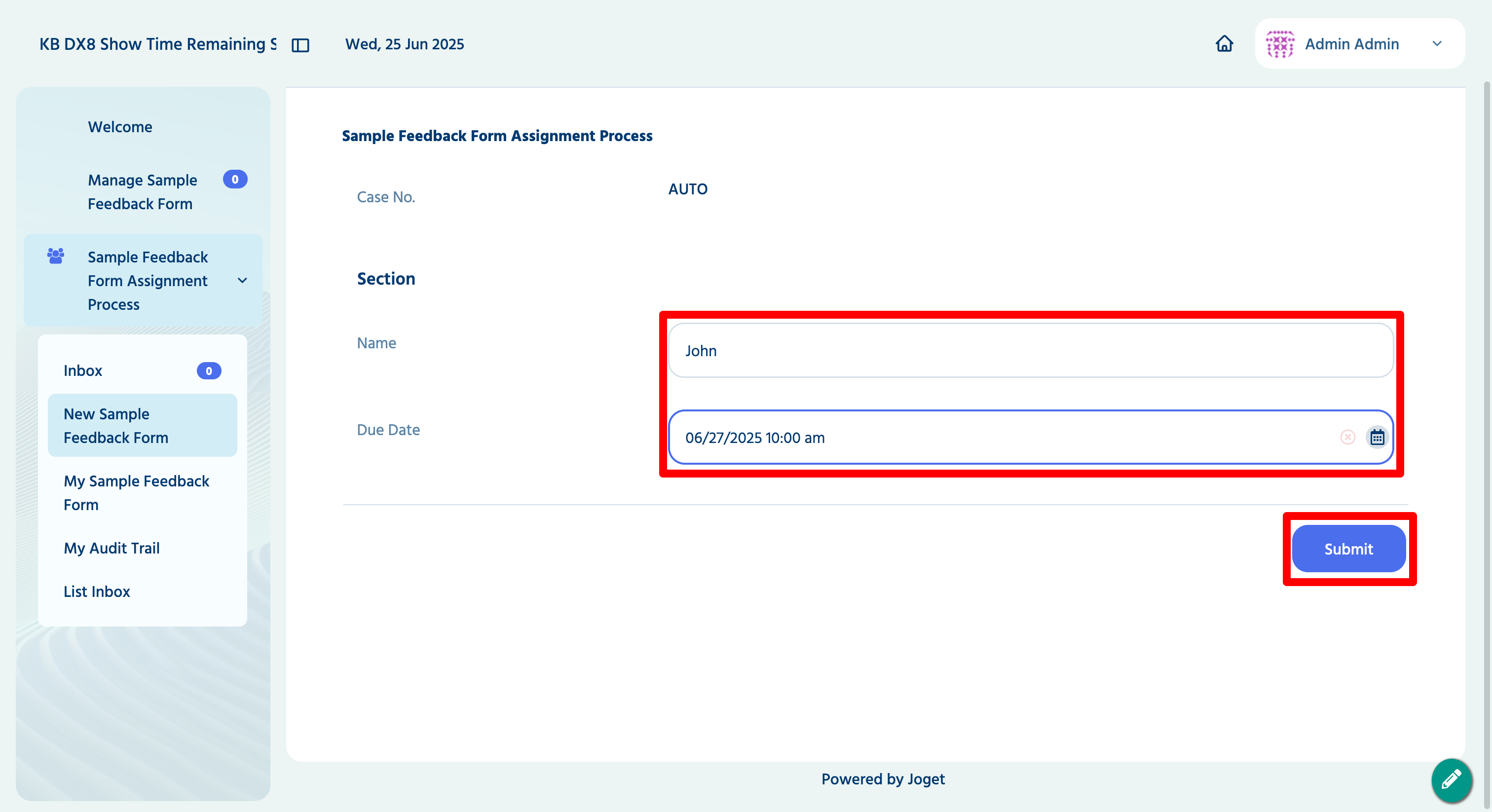
Task: Click the group users icon in the sidebar
Action: coord(56,256)
